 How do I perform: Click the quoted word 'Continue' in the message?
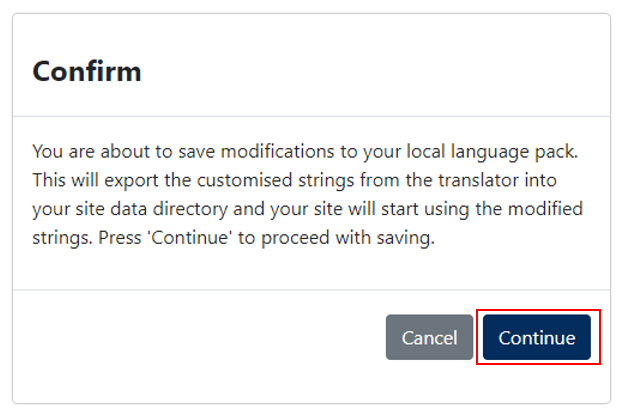pyautogui.click(x=190, y=238)
